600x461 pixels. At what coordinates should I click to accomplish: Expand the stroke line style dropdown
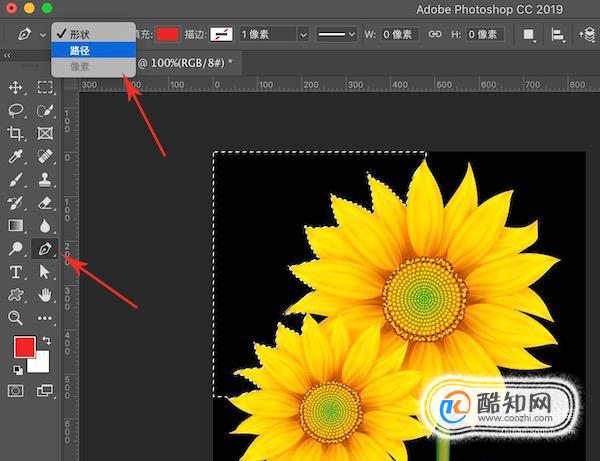(x=336, y=34)
